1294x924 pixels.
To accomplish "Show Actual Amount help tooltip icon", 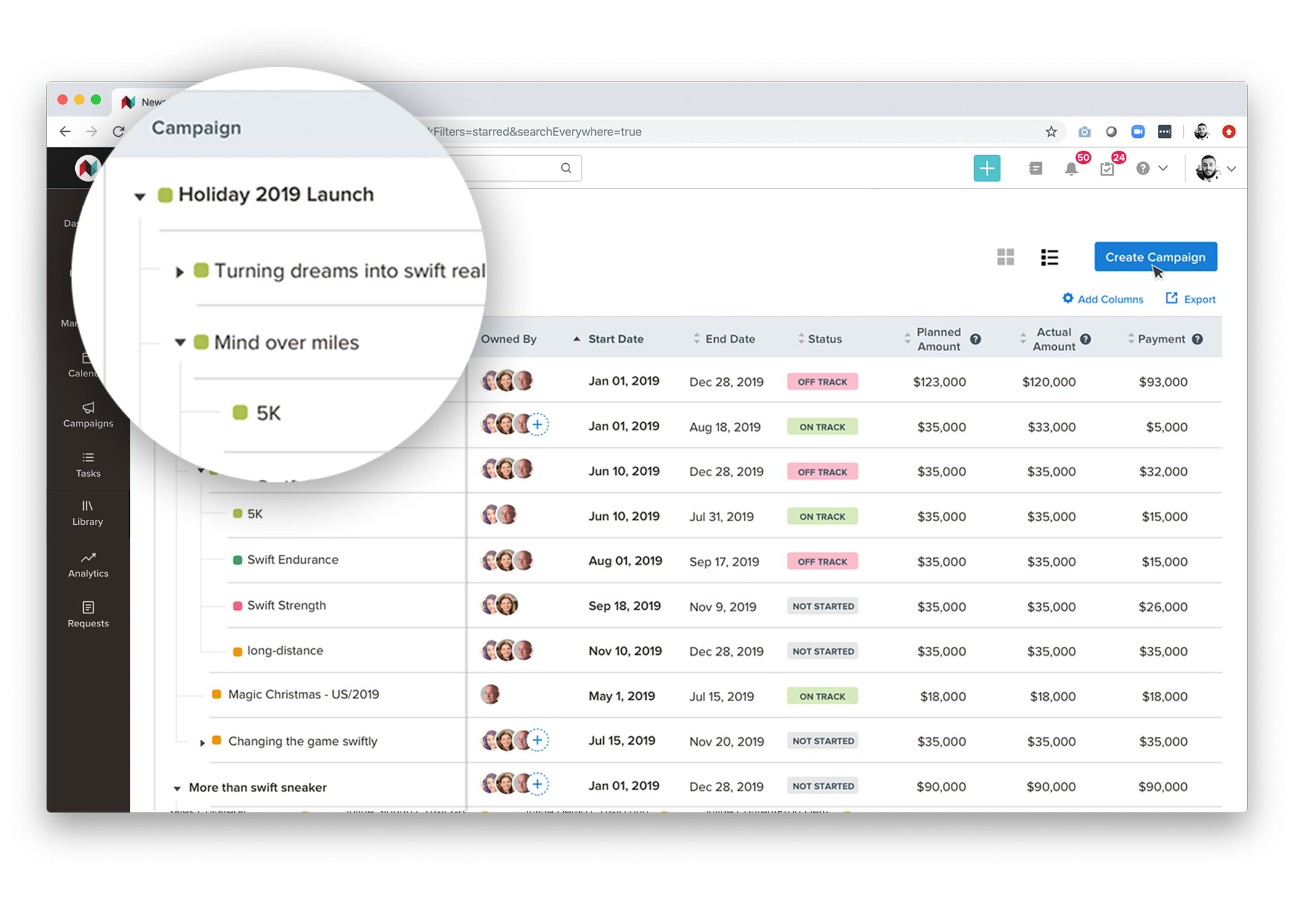I will coord(1086,339).
